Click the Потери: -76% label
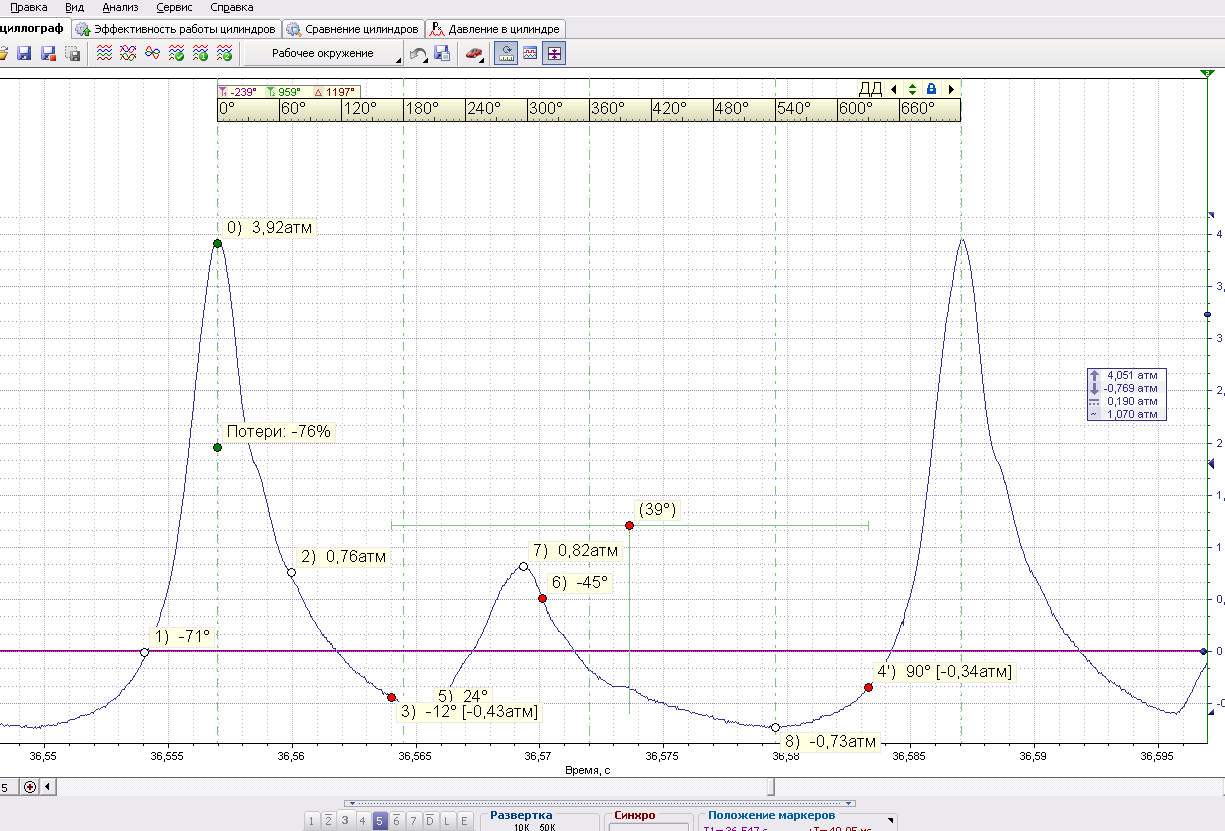Viewport: 1225px width, 831px height. (x=279, y=432)
